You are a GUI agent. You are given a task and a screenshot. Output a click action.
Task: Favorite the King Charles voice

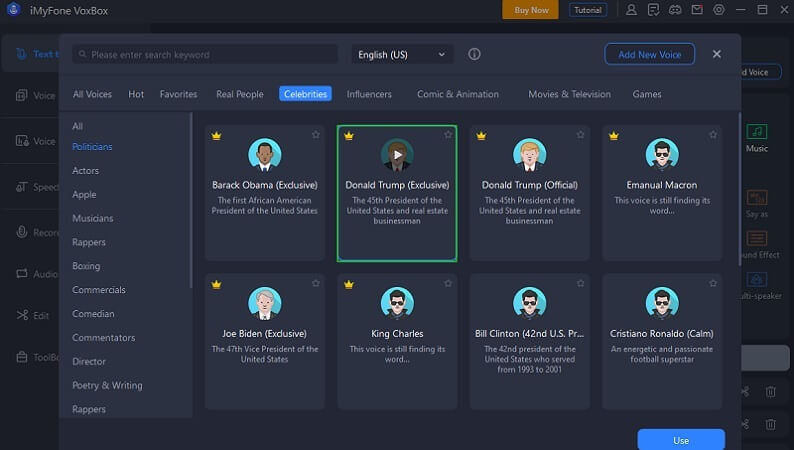pos(448,283)
